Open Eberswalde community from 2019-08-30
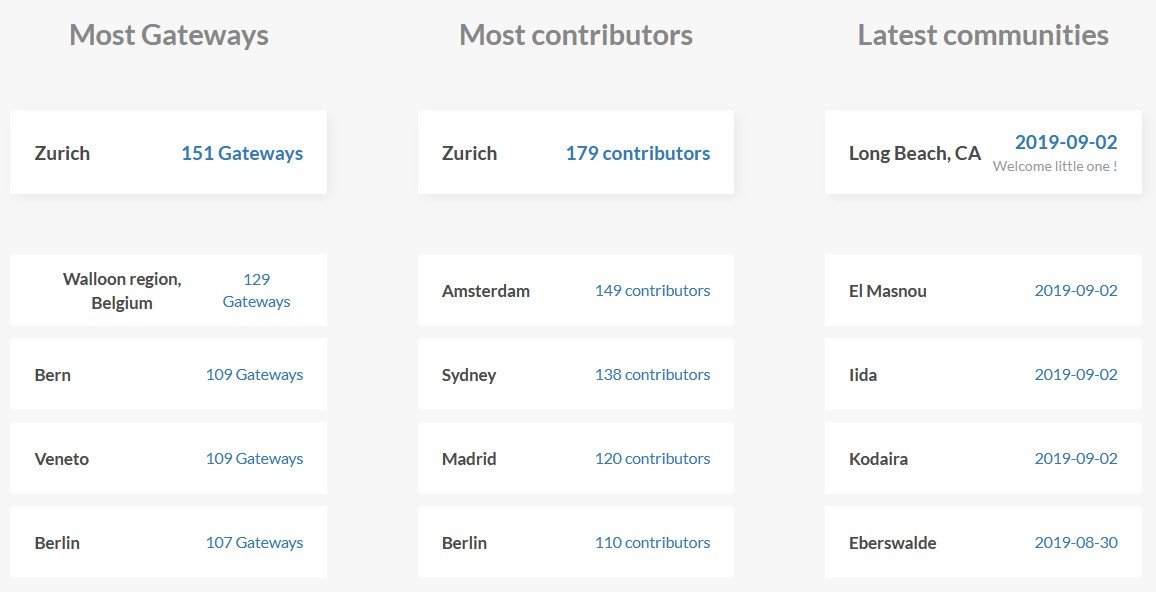The image size is (1156, 592). (x=983, y=543)
